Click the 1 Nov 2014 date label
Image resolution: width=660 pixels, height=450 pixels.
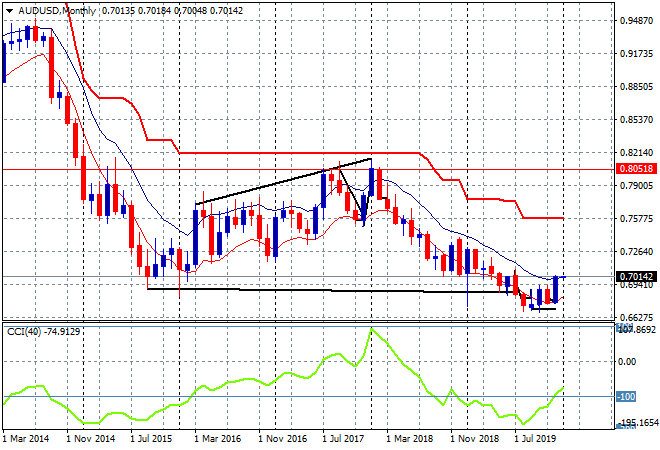click(90, 439)
